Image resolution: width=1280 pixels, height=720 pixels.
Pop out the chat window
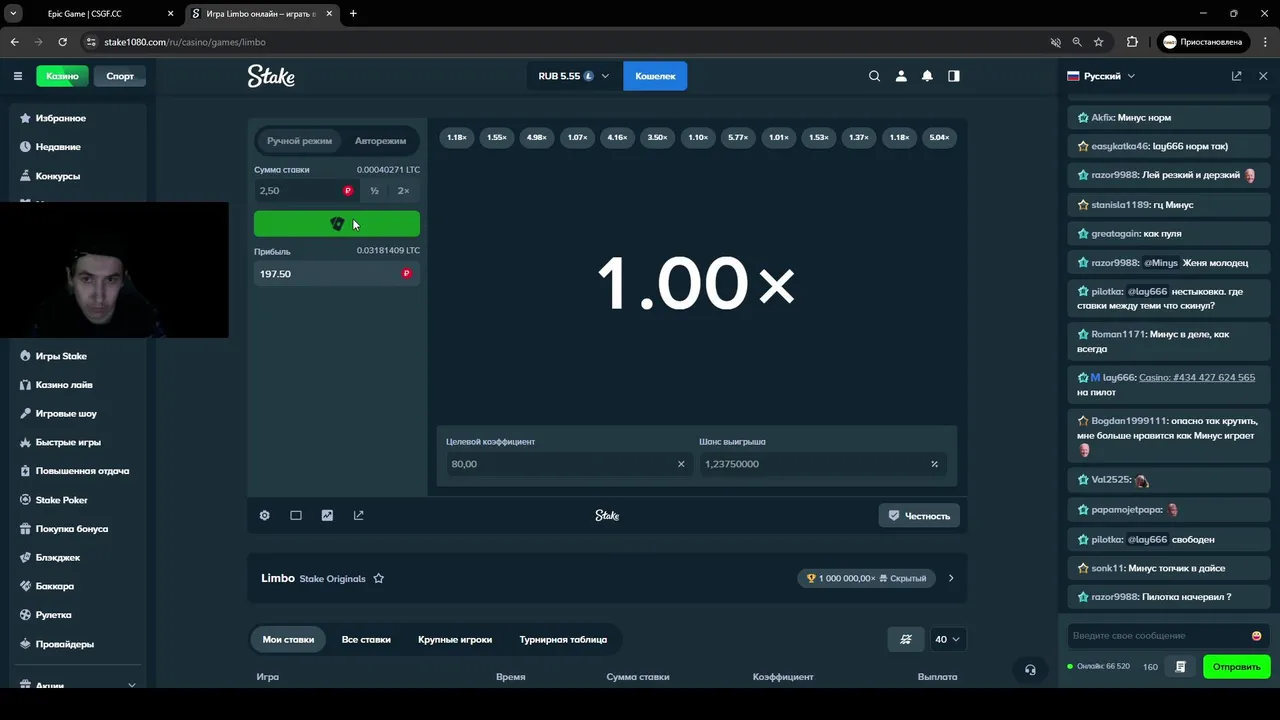pyautogui.click(x=1237, y=76)
